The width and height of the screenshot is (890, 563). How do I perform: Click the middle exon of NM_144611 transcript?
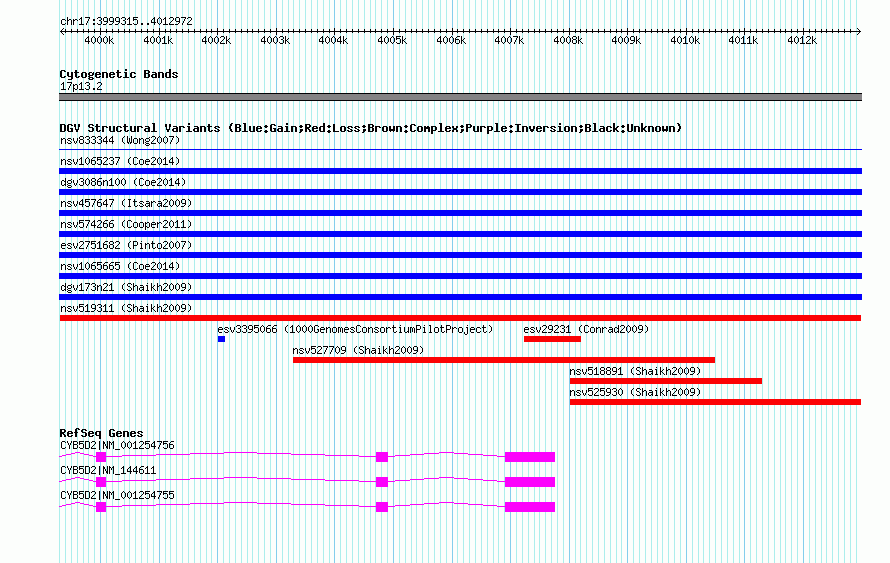click(x=382, y=482)
